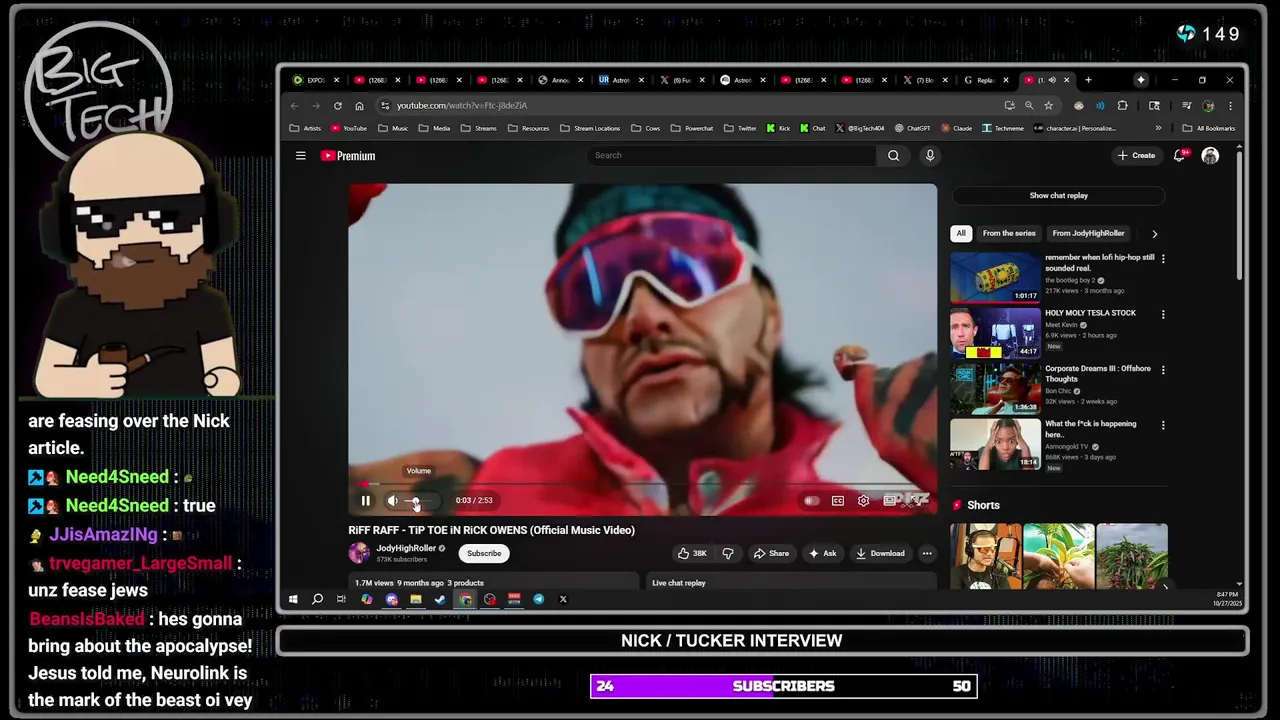Click the Ask button below the video
The width and height of the screenshot is (1280, 720).
822,553
